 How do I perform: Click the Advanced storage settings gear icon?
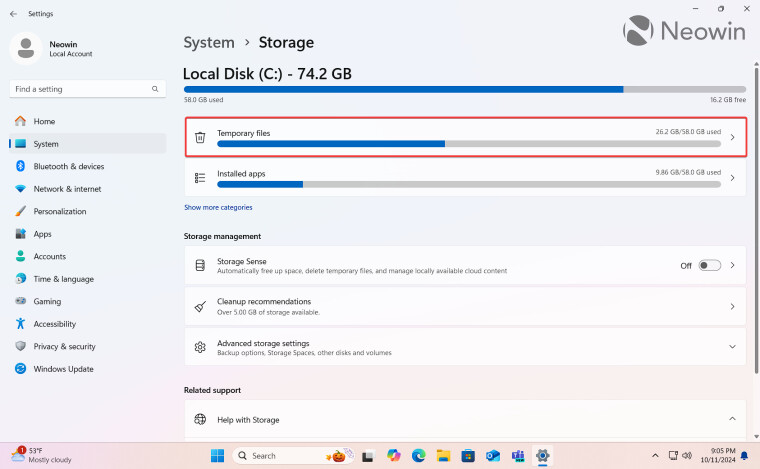click(x=200, y=347)
